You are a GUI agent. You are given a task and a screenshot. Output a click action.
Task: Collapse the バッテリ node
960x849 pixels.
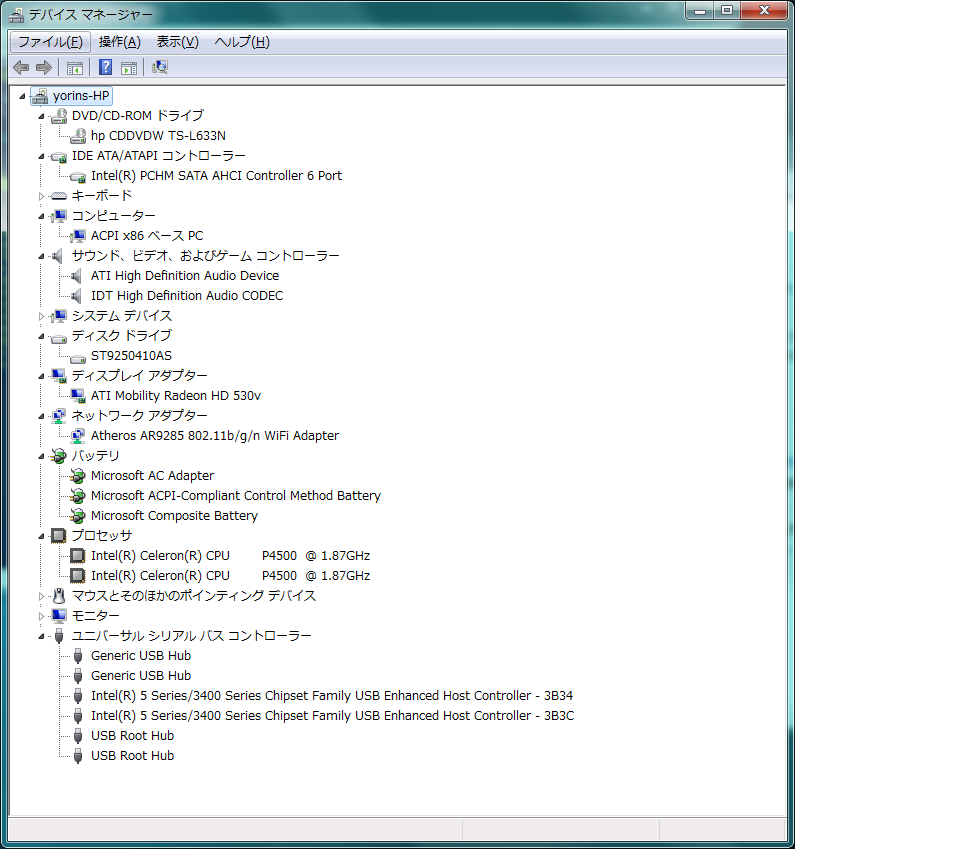[41, 457]
